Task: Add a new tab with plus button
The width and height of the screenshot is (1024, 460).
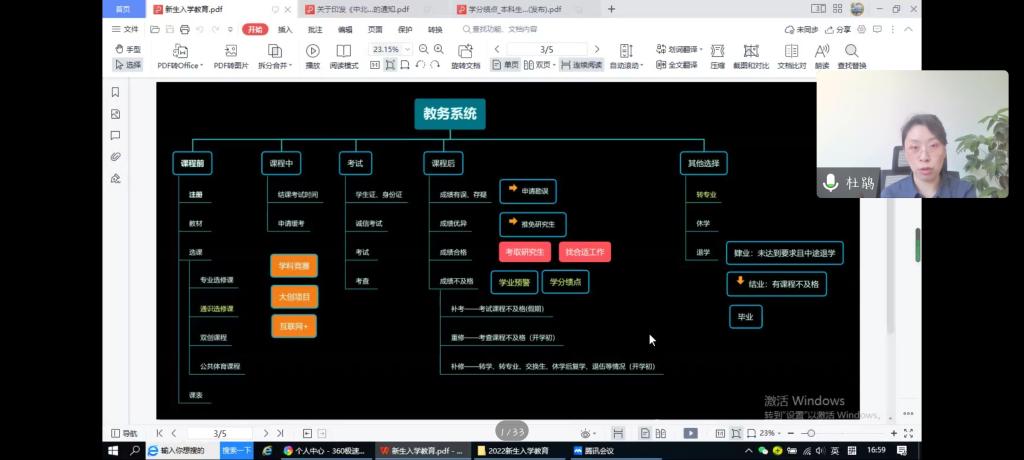Action: point(611,9)
